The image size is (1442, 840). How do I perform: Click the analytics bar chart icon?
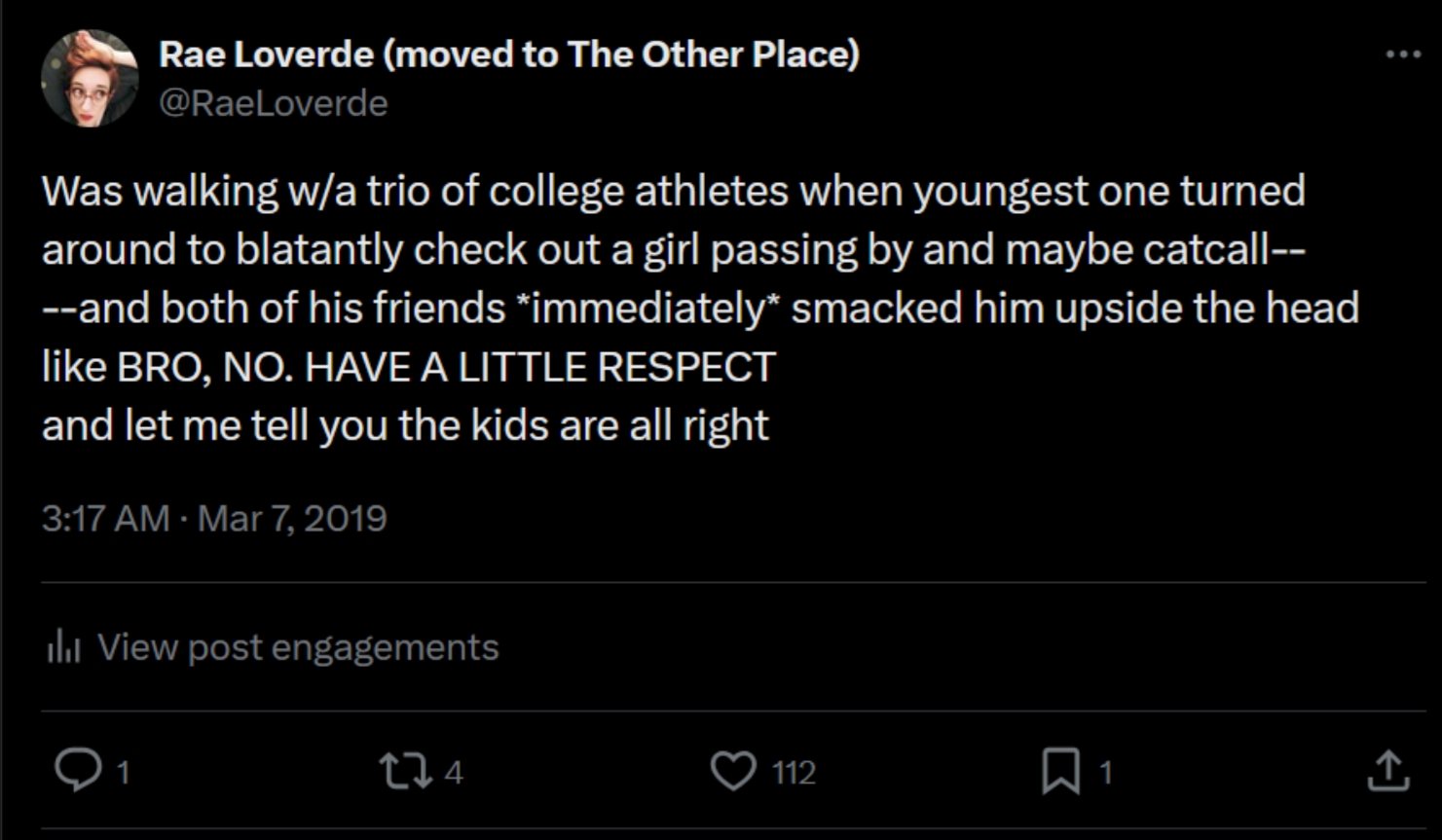63,646
